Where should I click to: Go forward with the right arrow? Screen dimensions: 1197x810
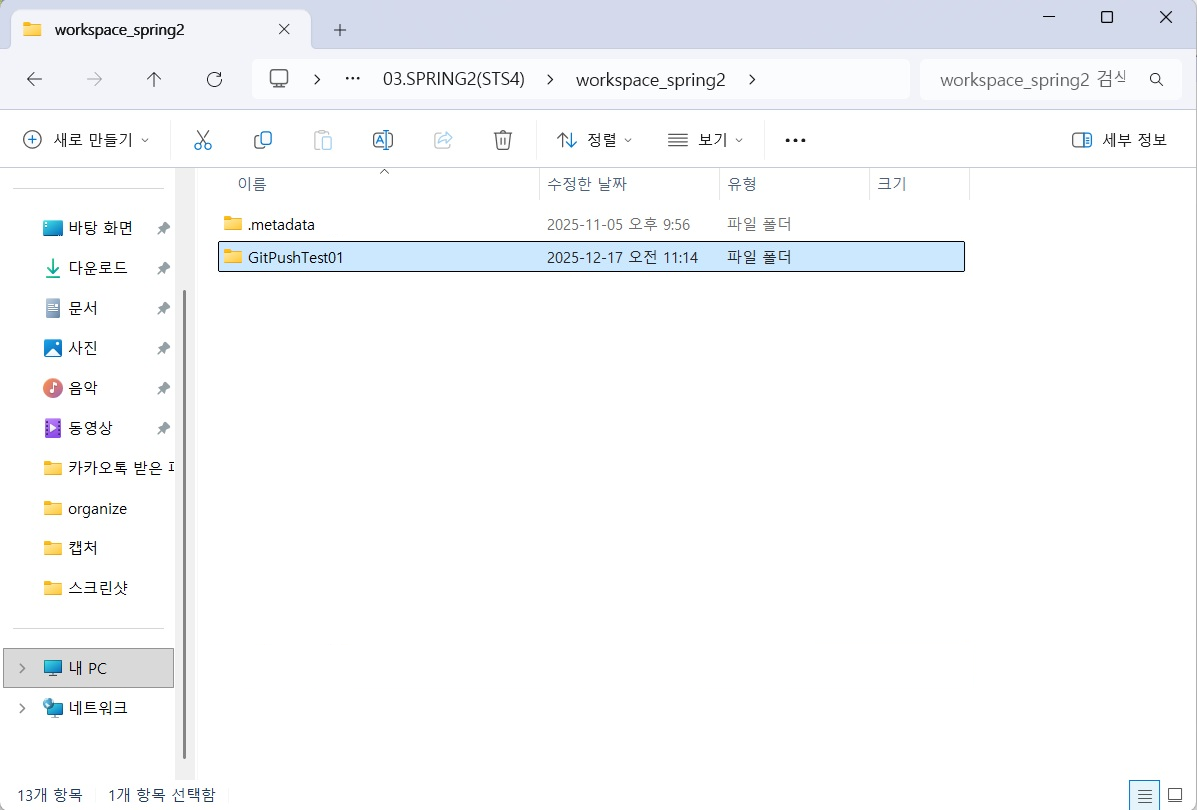coord(95,79)
